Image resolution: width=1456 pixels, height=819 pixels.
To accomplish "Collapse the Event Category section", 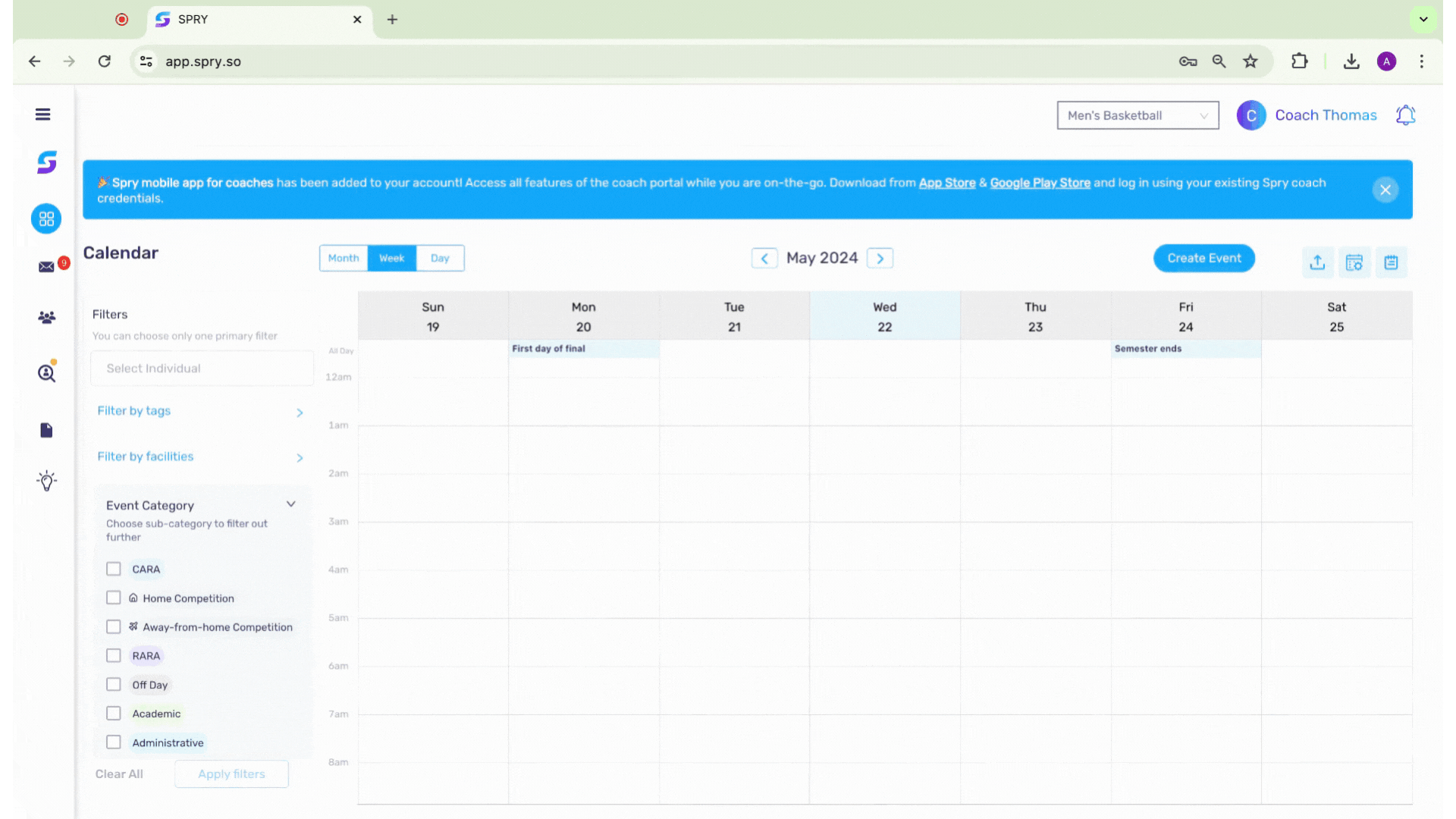I will tap(290, 504).
